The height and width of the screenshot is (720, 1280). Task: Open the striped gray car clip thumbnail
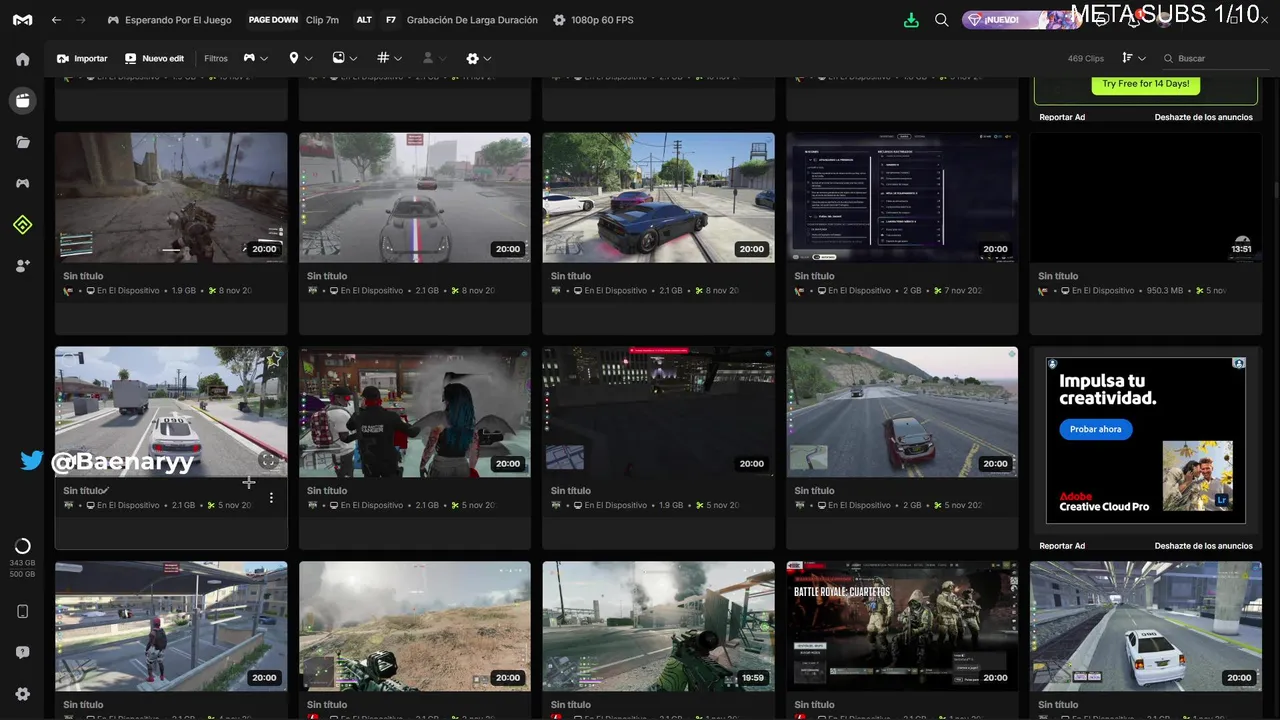pyautogui.click(x=415, y=197)
